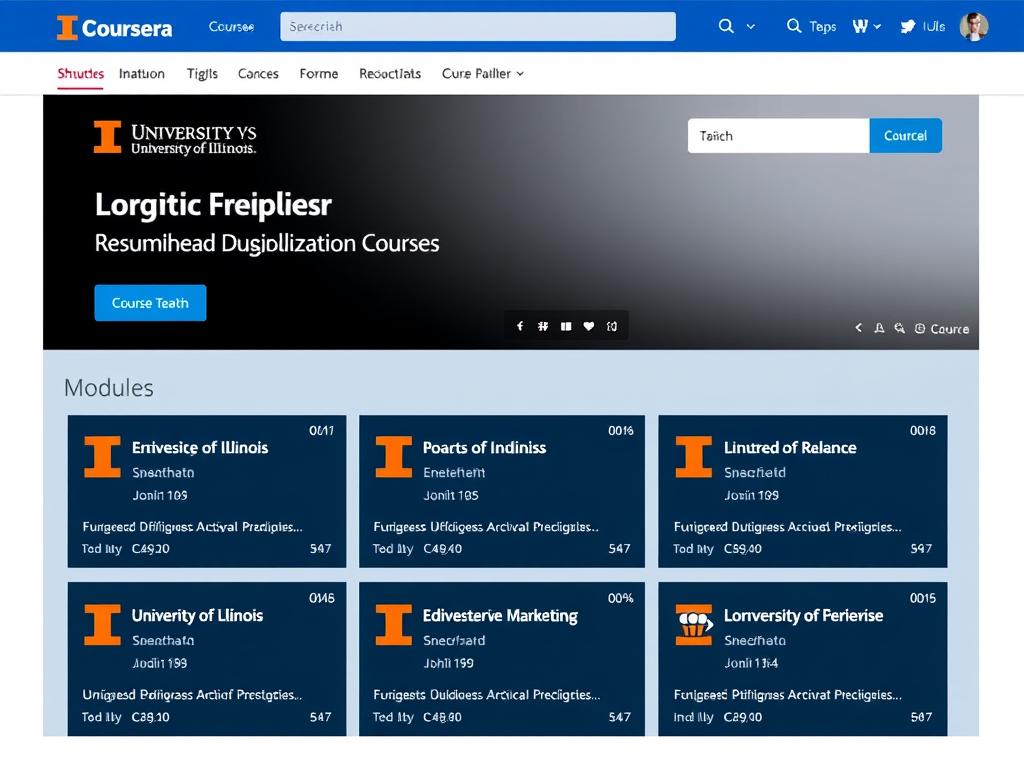Switch to the Reocťlats tab
The height and width of the screenshot is (768, 1024).
(390, 74)
